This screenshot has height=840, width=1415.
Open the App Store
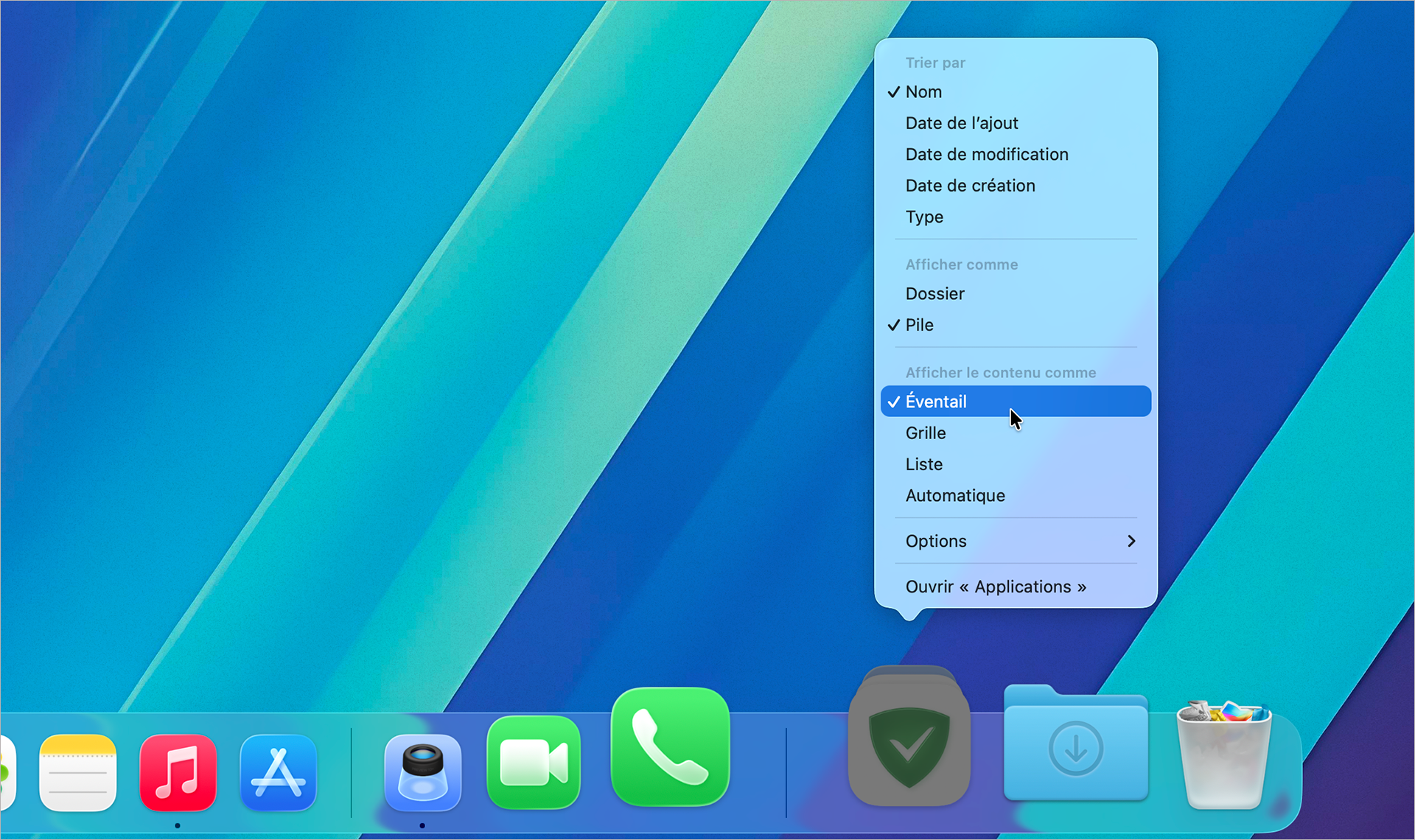(x=278, y=772)
